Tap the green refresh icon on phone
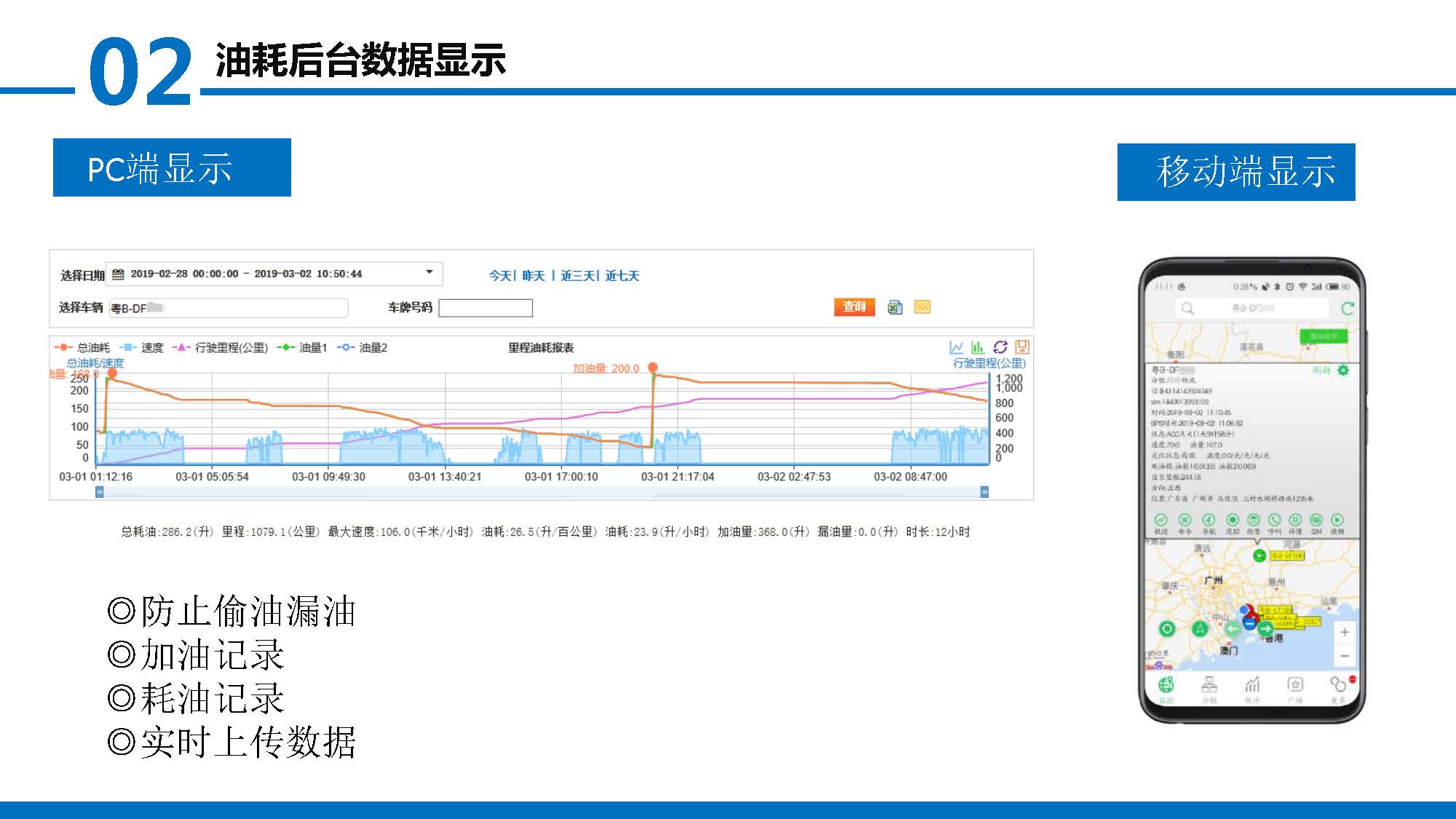This screenshot has width=1456, height=819. tap(1348, 308)
